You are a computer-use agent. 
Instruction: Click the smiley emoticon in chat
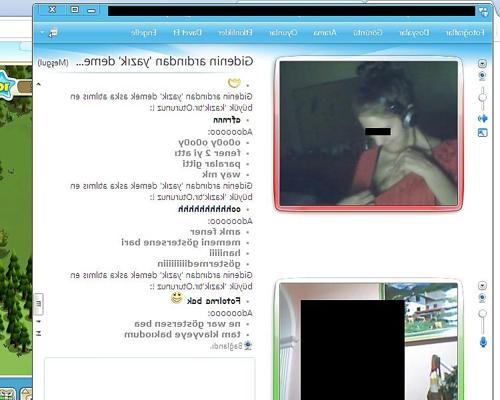(x=177, y=298)
